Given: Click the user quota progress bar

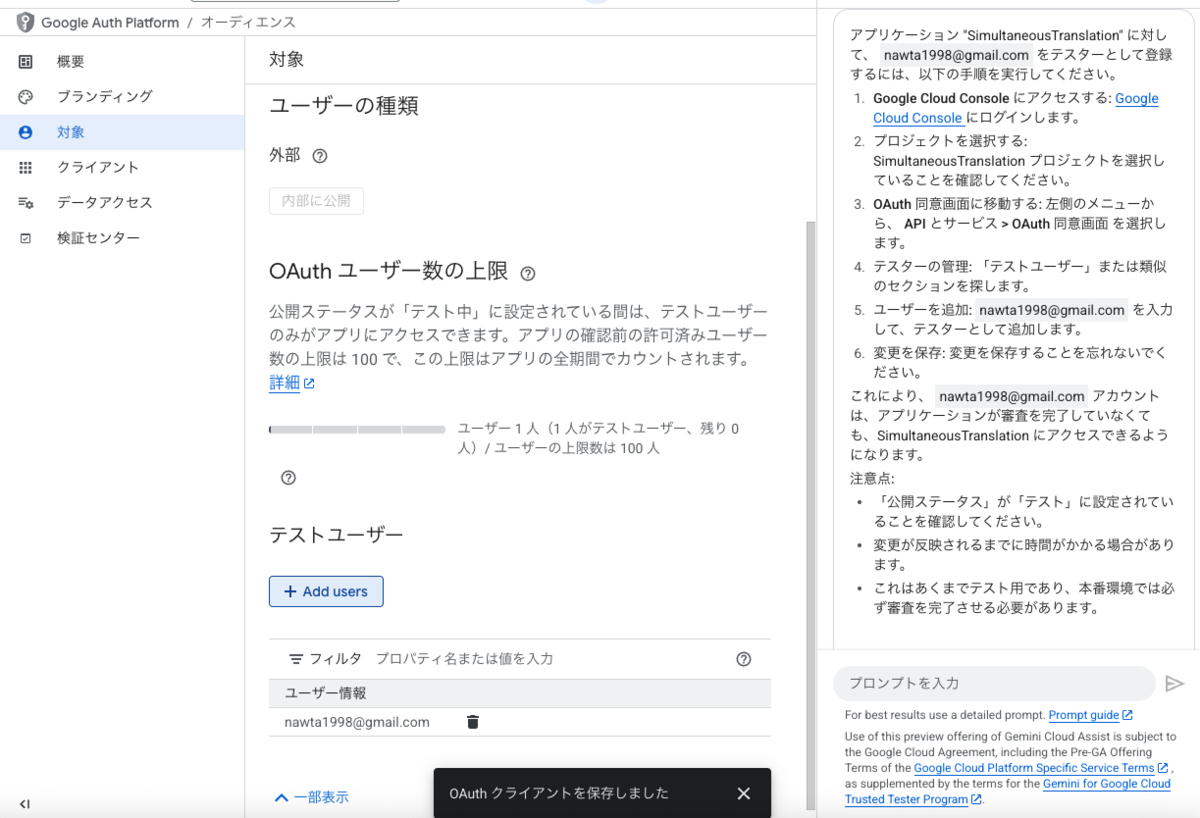Looking at the screenshot, I should point(357,429).
